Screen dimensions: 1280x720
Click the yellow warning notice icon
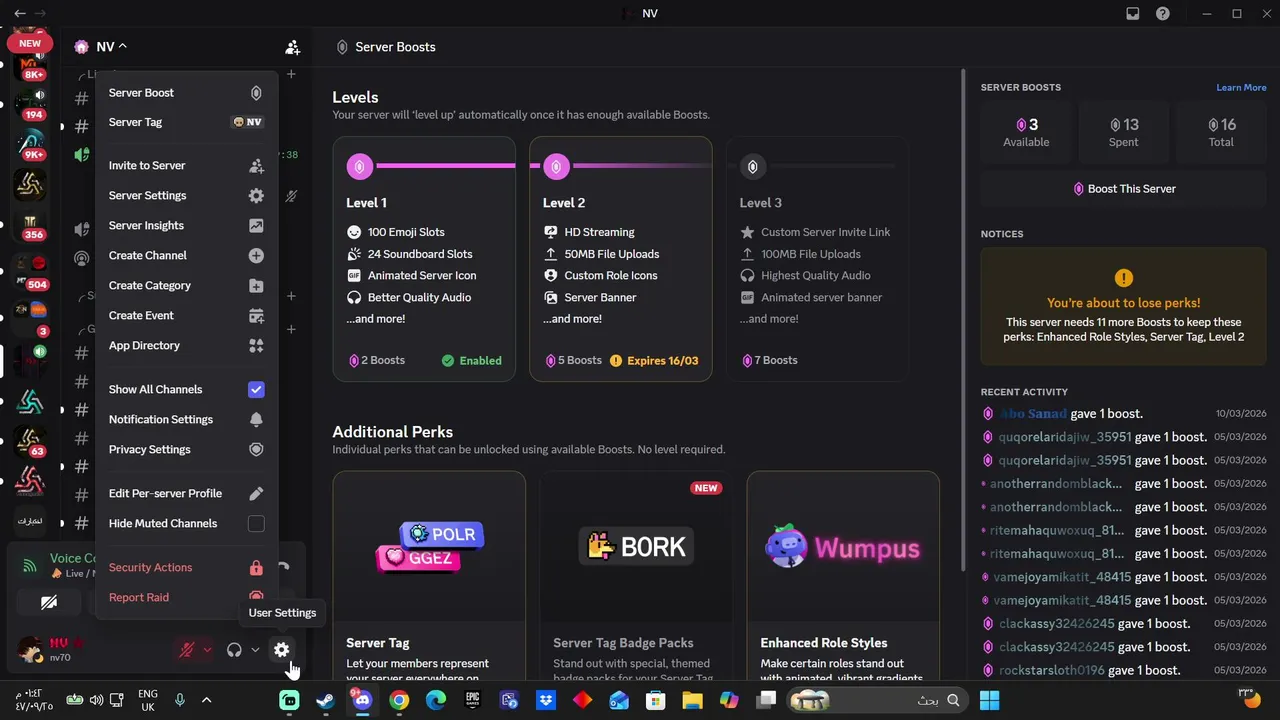[1124, 278]
